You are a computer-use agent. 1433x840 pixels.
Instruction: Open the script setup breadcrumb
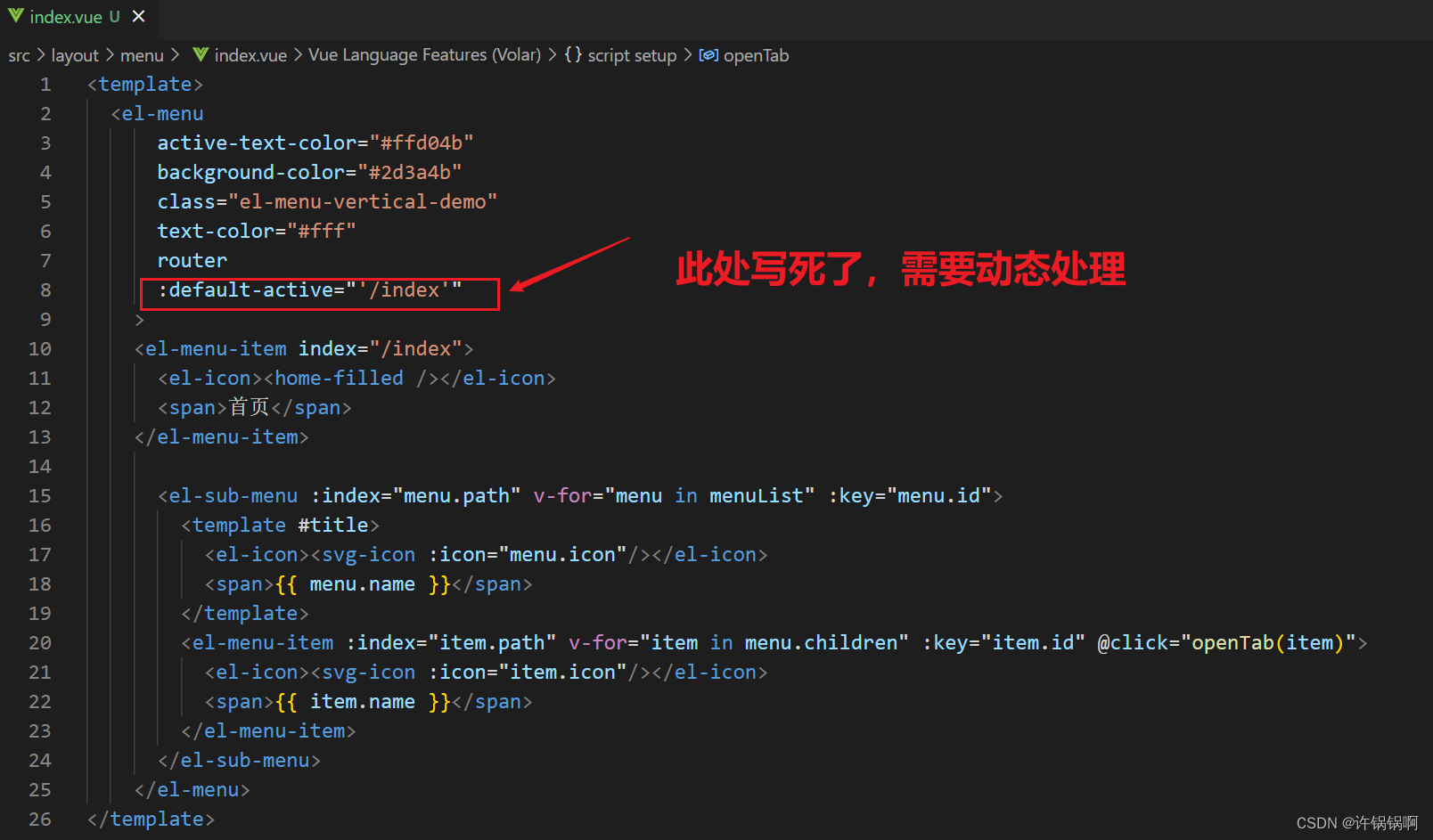(x=632, y=55)
